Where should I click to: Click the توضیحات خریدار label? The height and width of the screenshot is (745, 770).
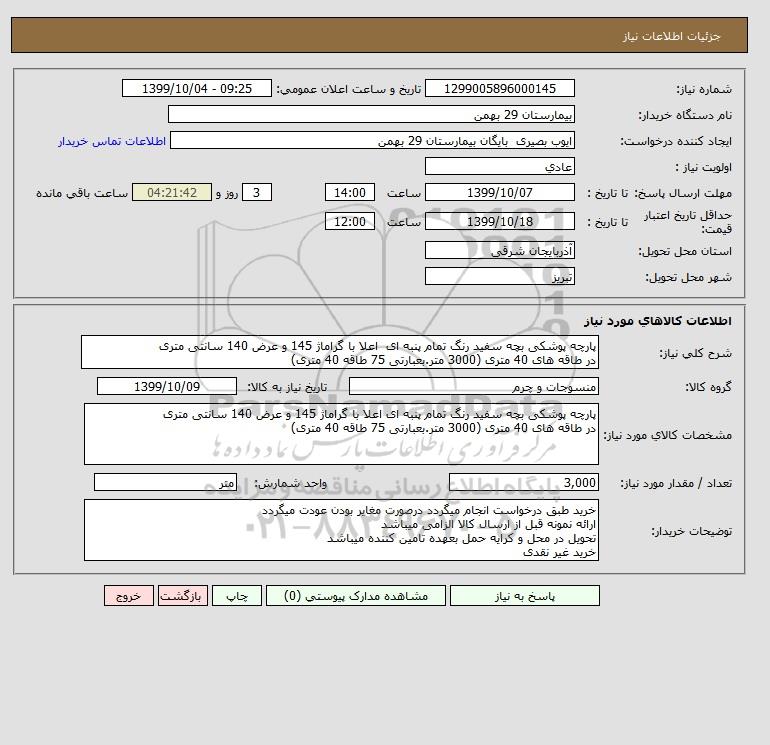coord(691,531)
